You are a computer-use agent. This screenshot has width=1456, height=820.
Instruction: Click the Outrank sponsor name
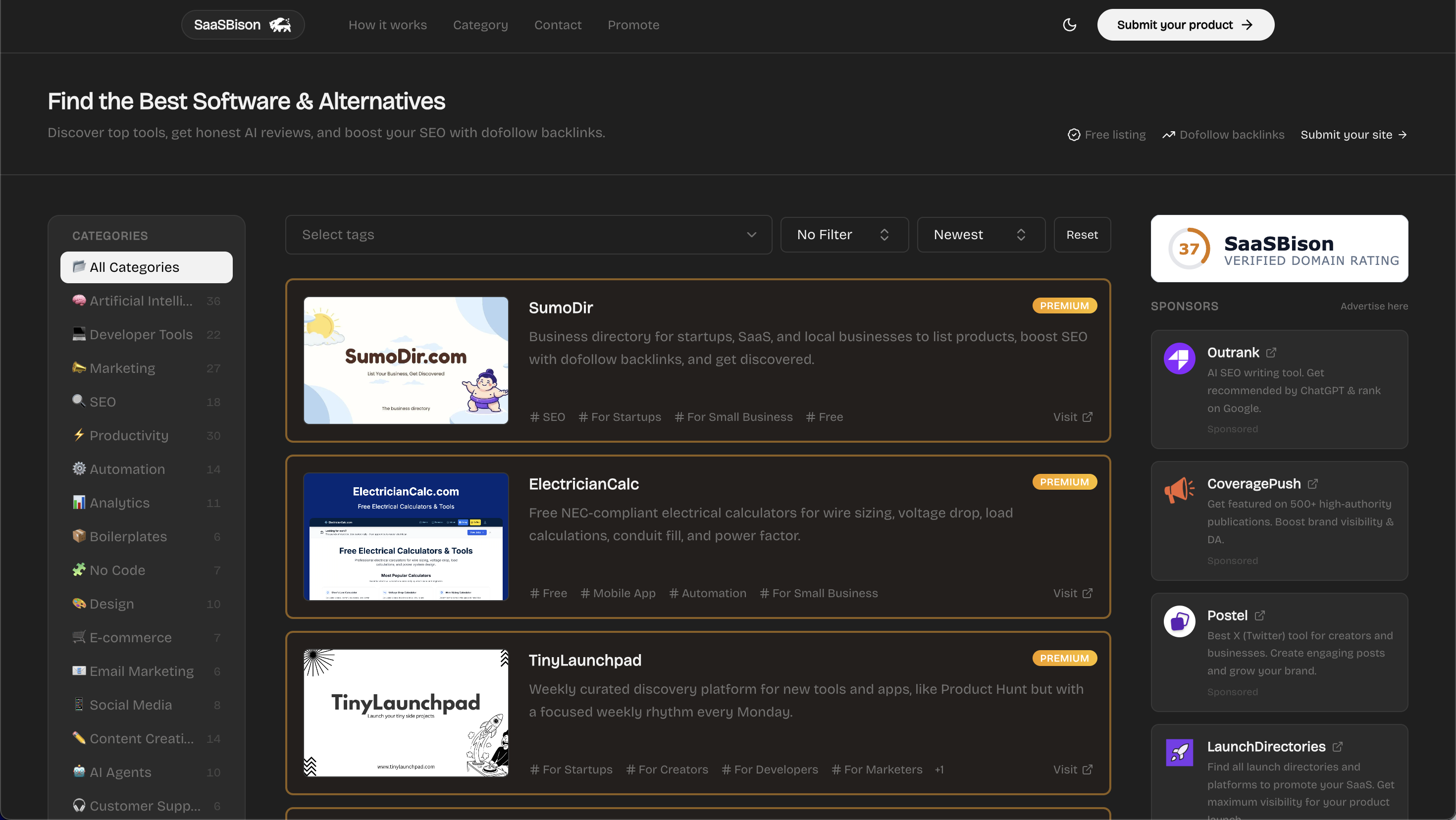point(1233,353)
